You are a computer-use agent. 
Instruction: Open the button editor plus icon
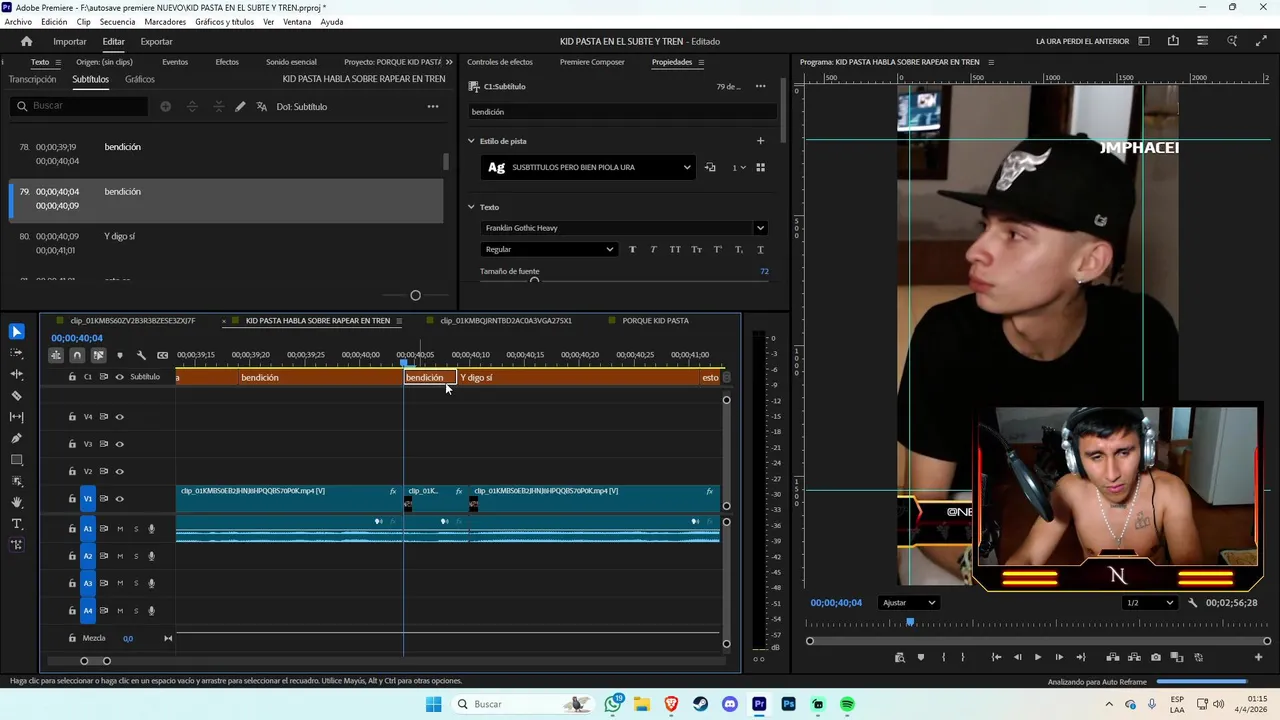pos(1258,657)
